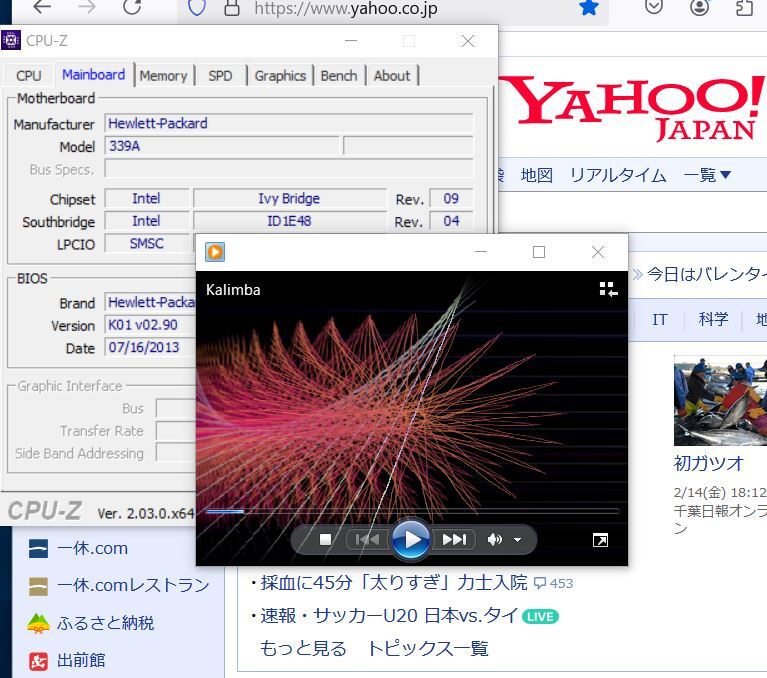
Task: Click the Hewlett-Packard manufacturer field
Action: pyautogui.click(x=289, y=123)
